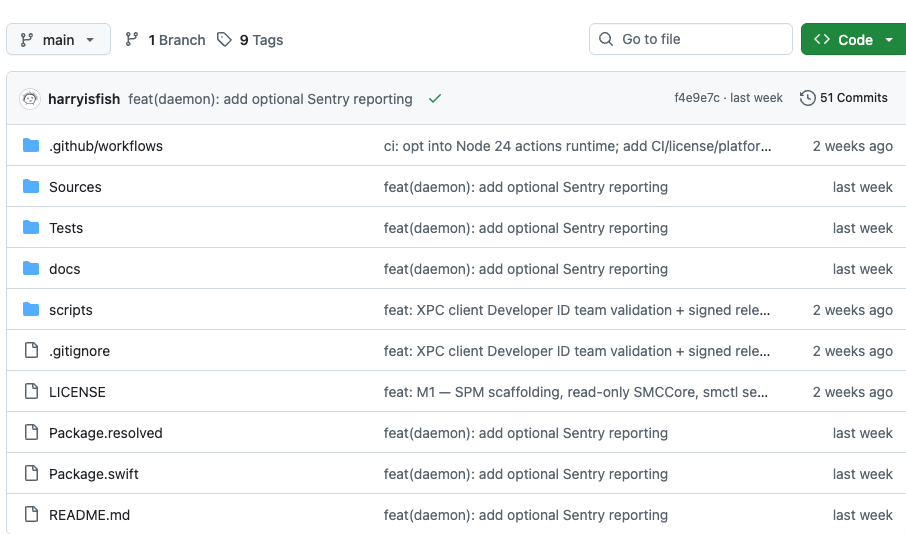Image resolution: width=906 pixels, height=534 pixels.
Task: Open the main branch selector dropdown
Action: click(x=58, y=39)
